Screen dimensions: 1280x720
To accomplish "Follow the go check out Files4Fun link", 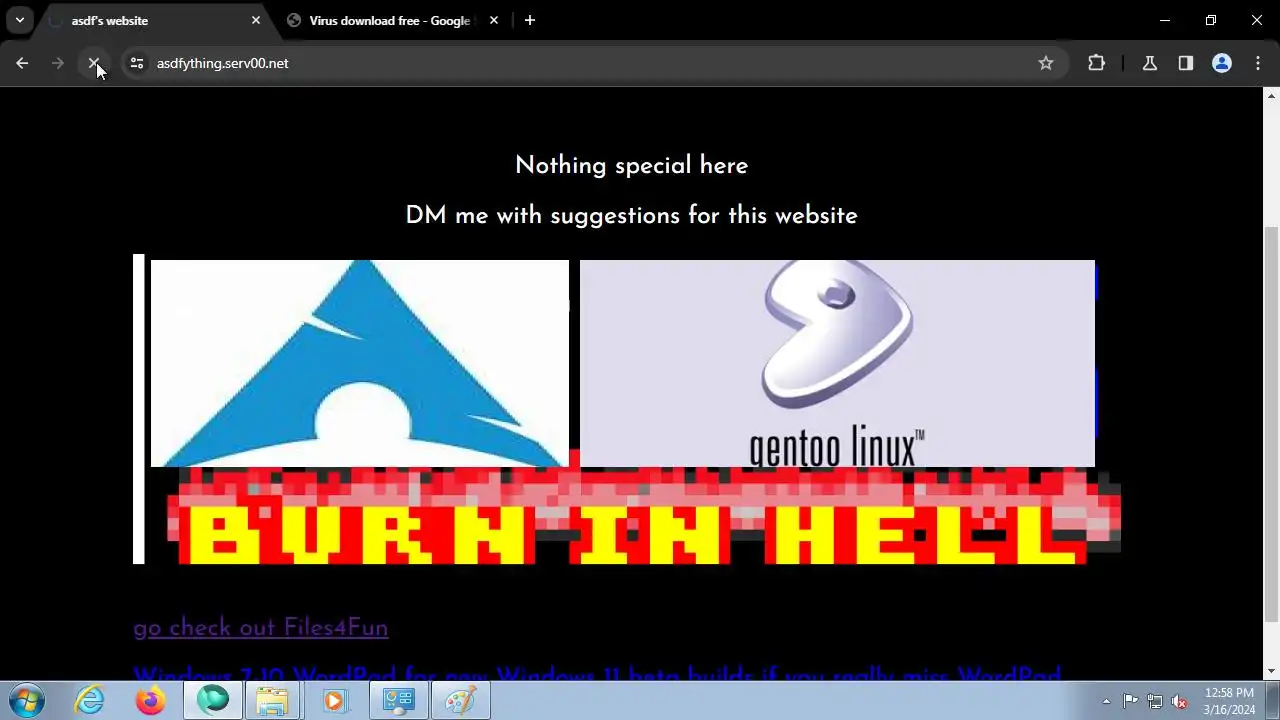I will coord(260,628).
